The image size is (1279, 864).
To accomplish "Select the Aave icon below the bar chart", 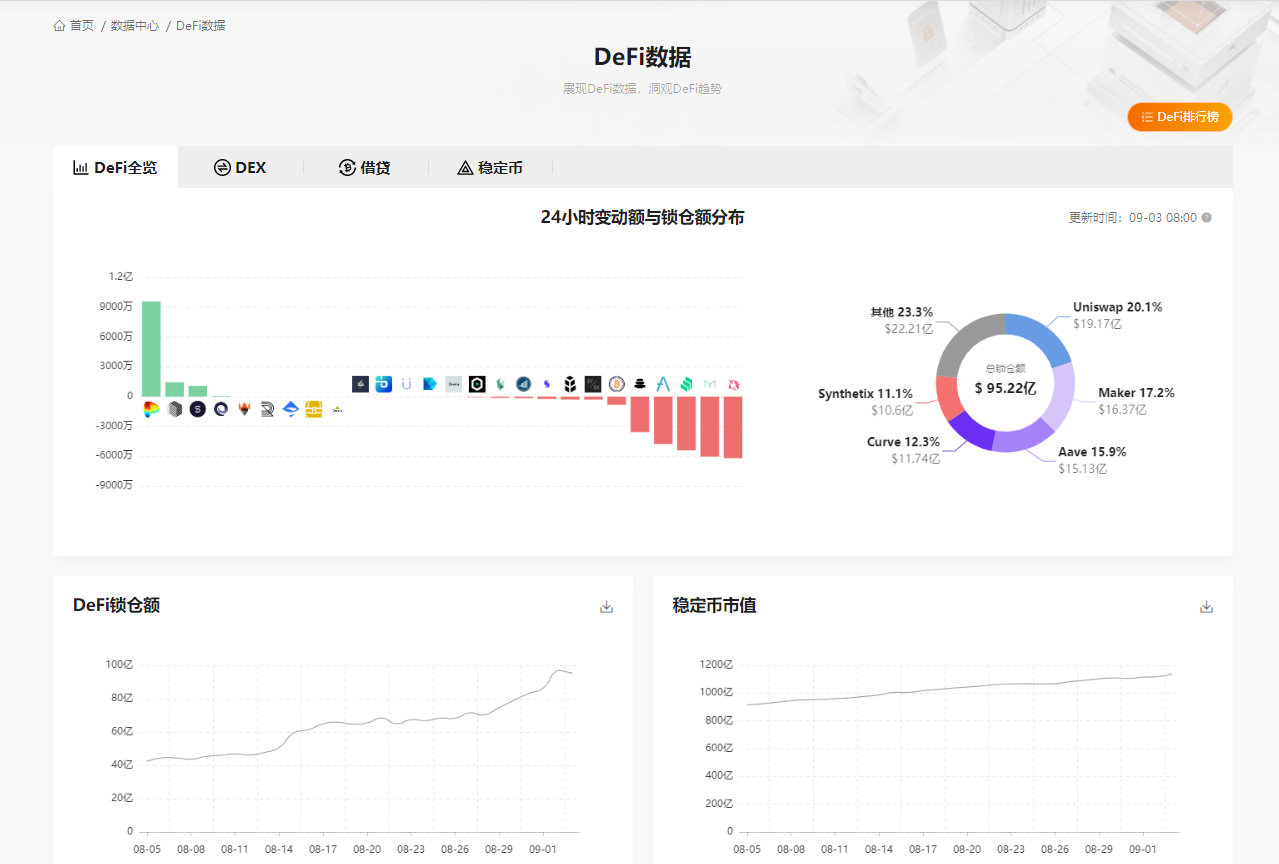I will pos(663,383).
